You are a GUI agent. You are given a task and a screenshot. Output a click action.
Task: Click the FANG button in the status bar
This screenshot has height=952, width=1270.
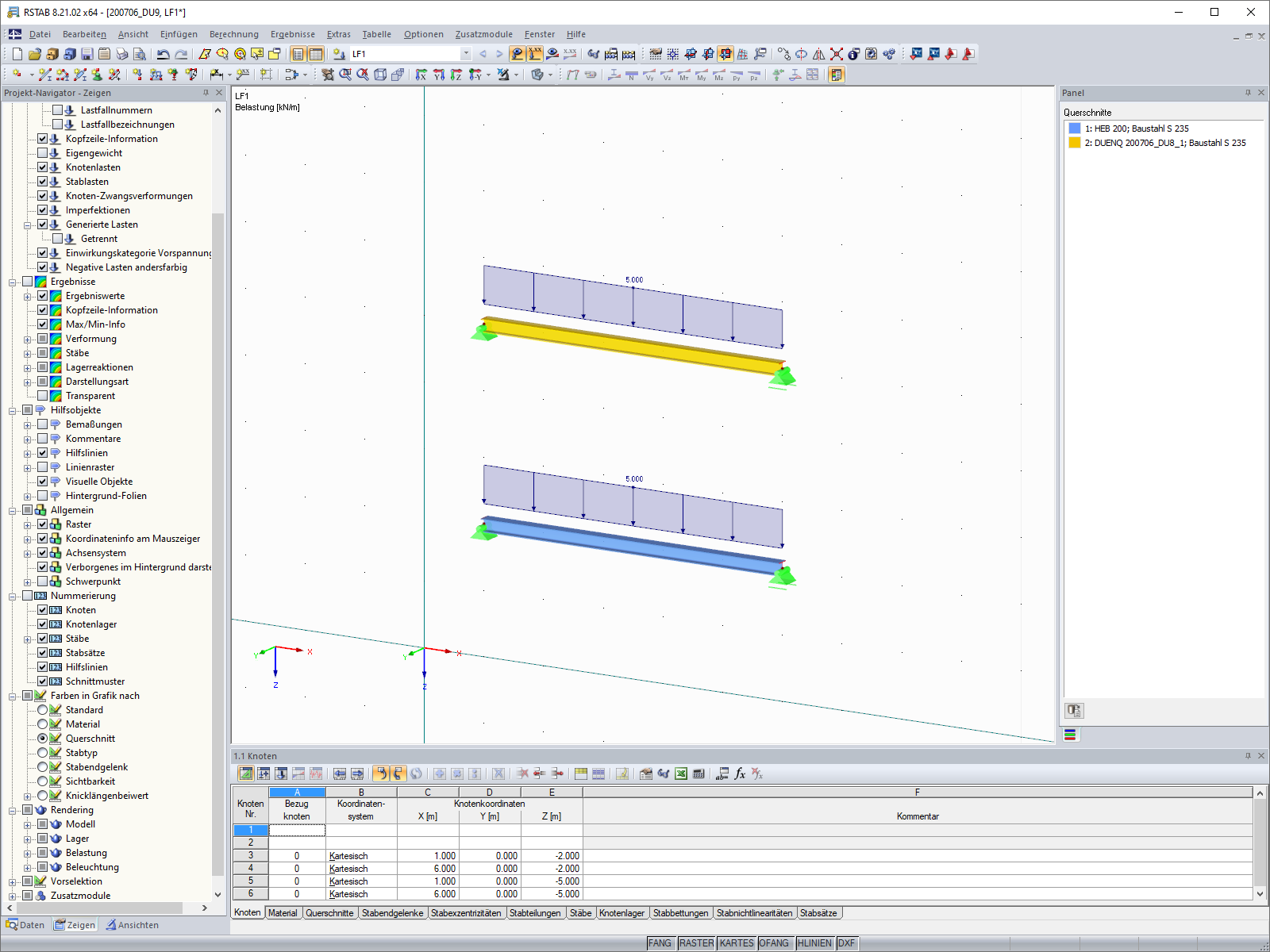[660, 943]
